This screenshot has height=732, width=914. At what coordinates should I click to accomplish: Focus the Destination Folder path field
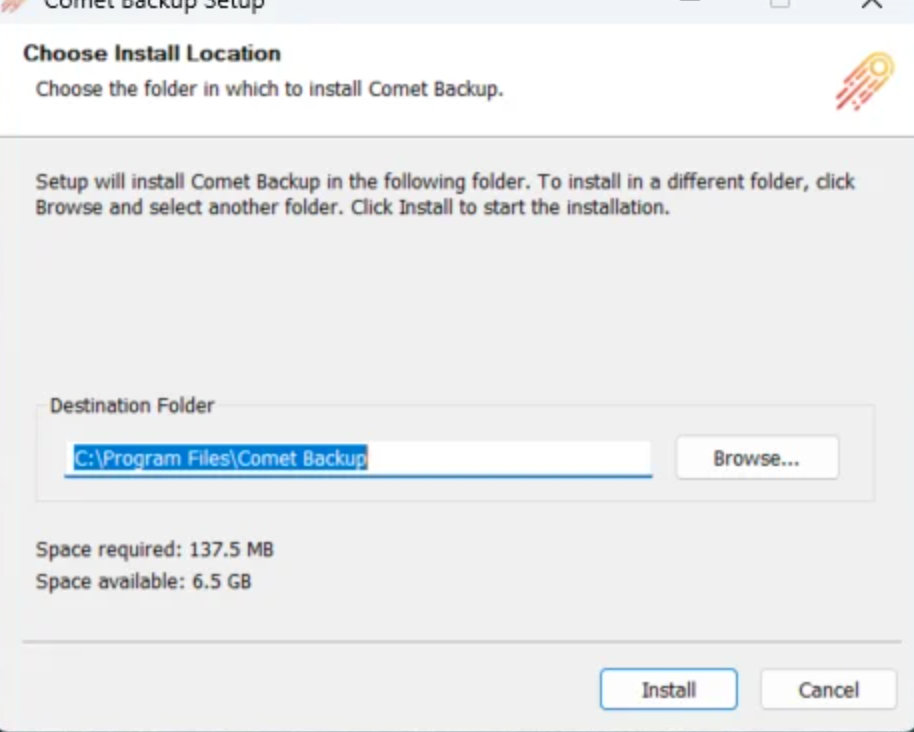tap(358, 458)
